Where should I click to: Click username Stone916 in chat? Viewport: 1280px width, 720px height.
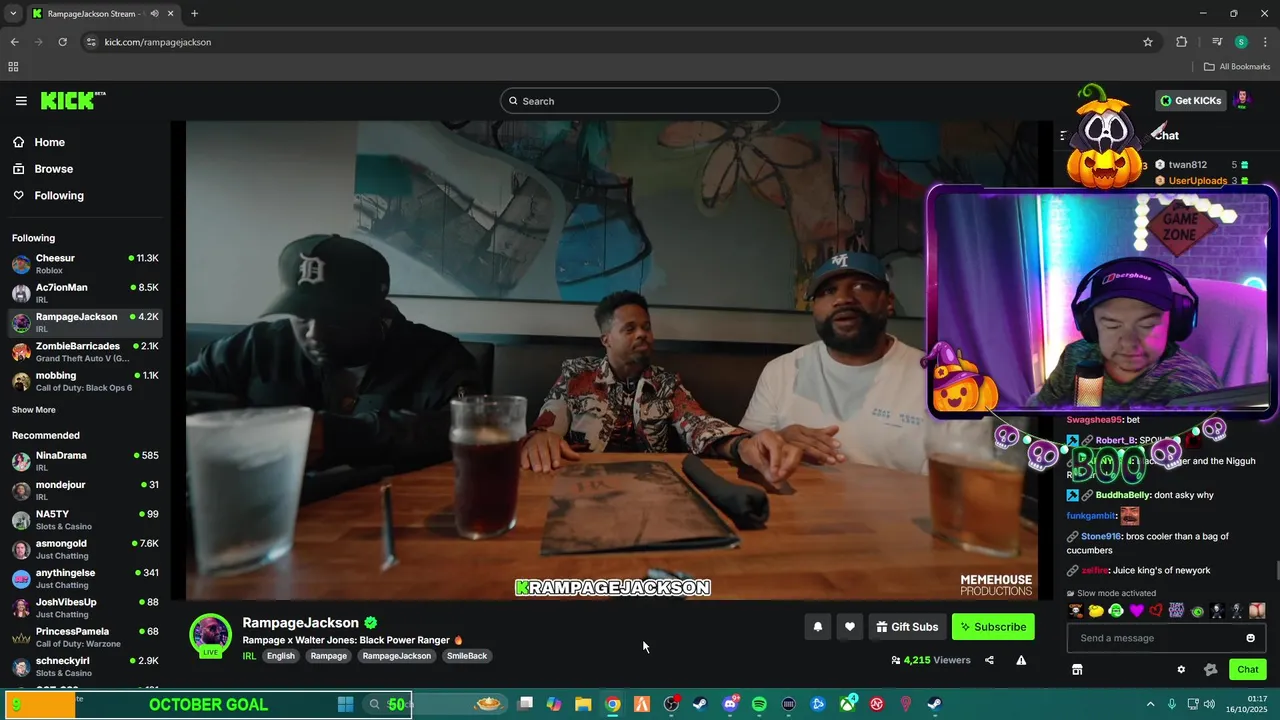(x=1101, y=536)
